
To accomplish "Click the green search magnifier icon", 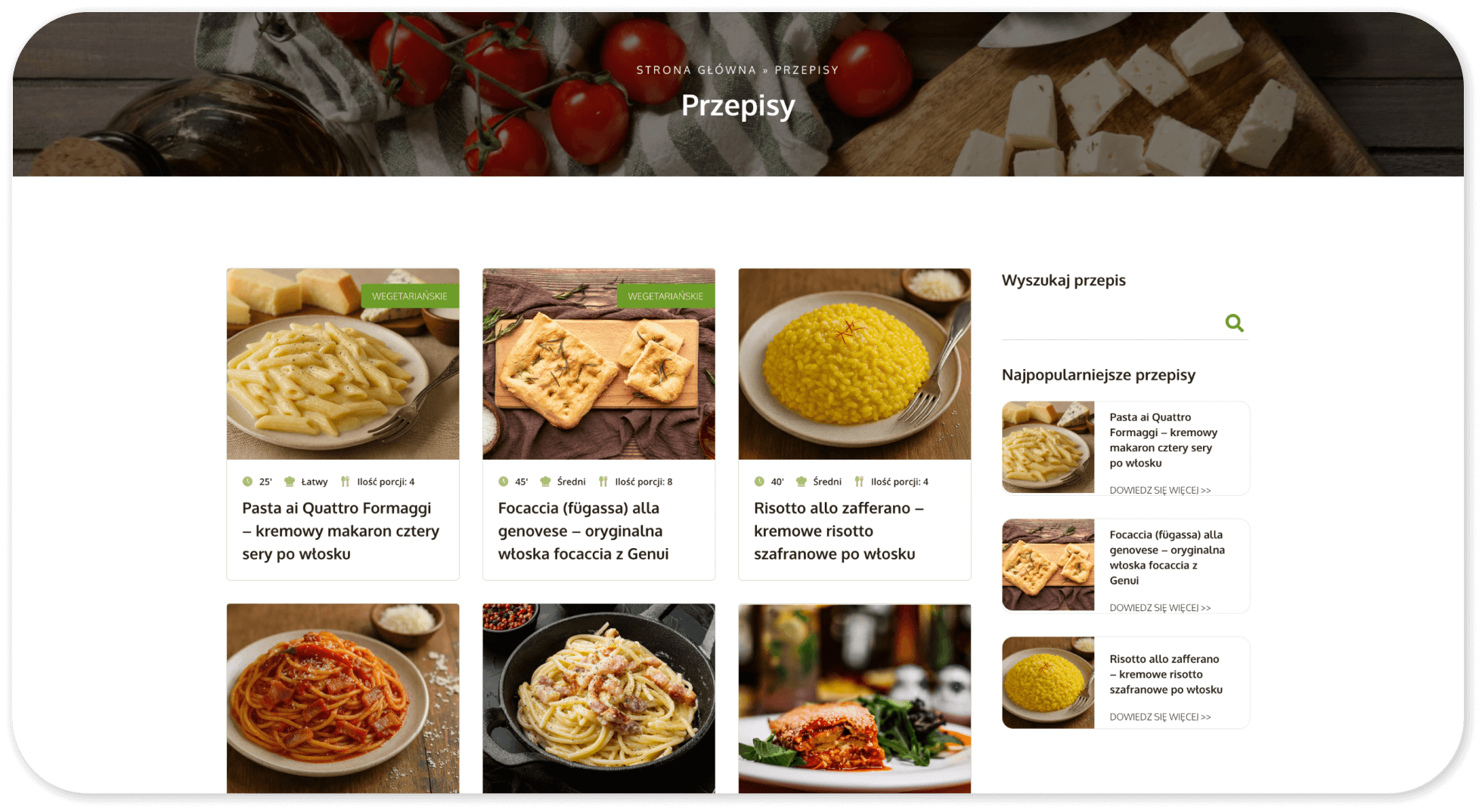I will (1234, 323).
